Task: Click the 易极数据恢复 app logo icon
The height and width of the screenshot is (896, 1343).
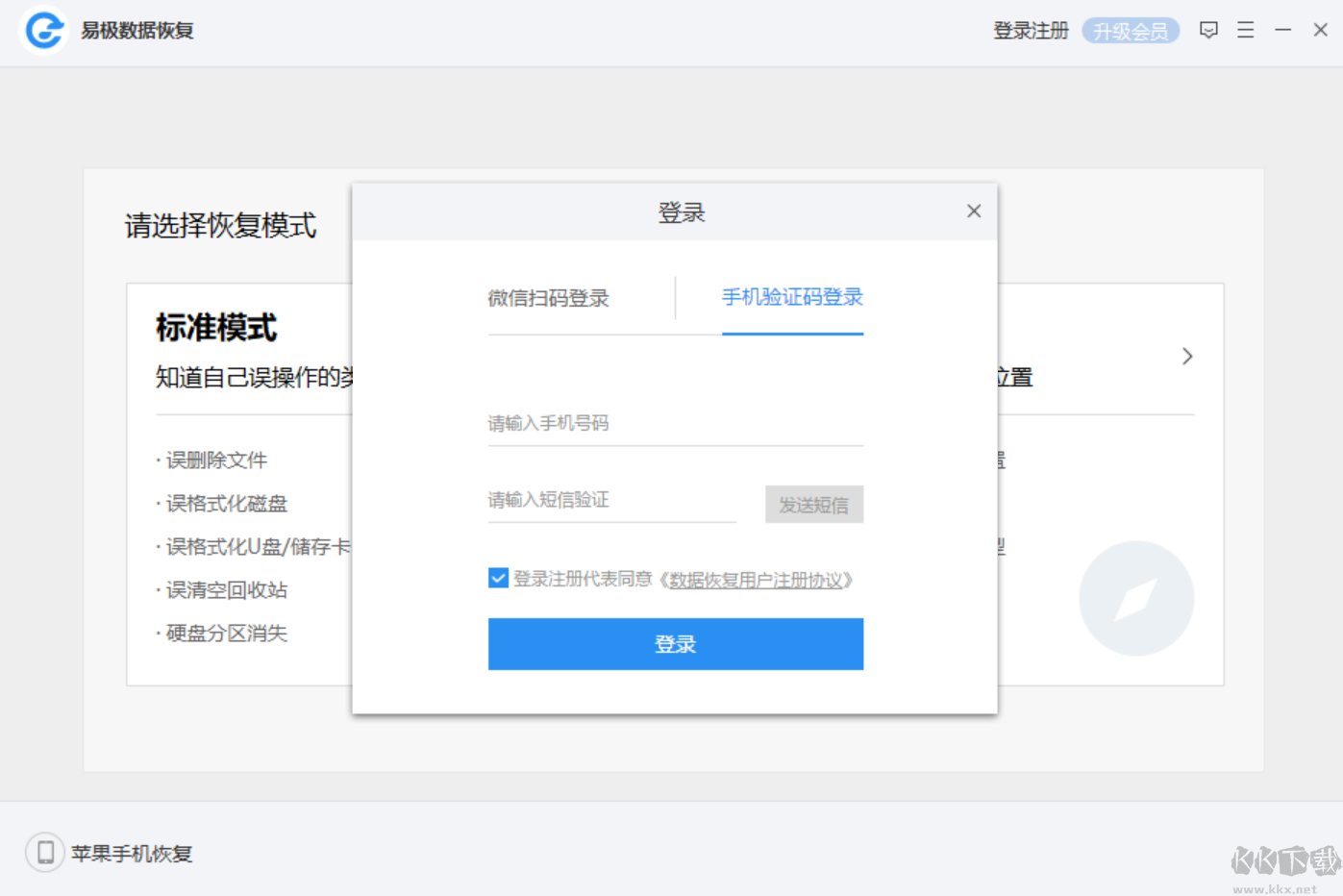Action: pos(42,30)
